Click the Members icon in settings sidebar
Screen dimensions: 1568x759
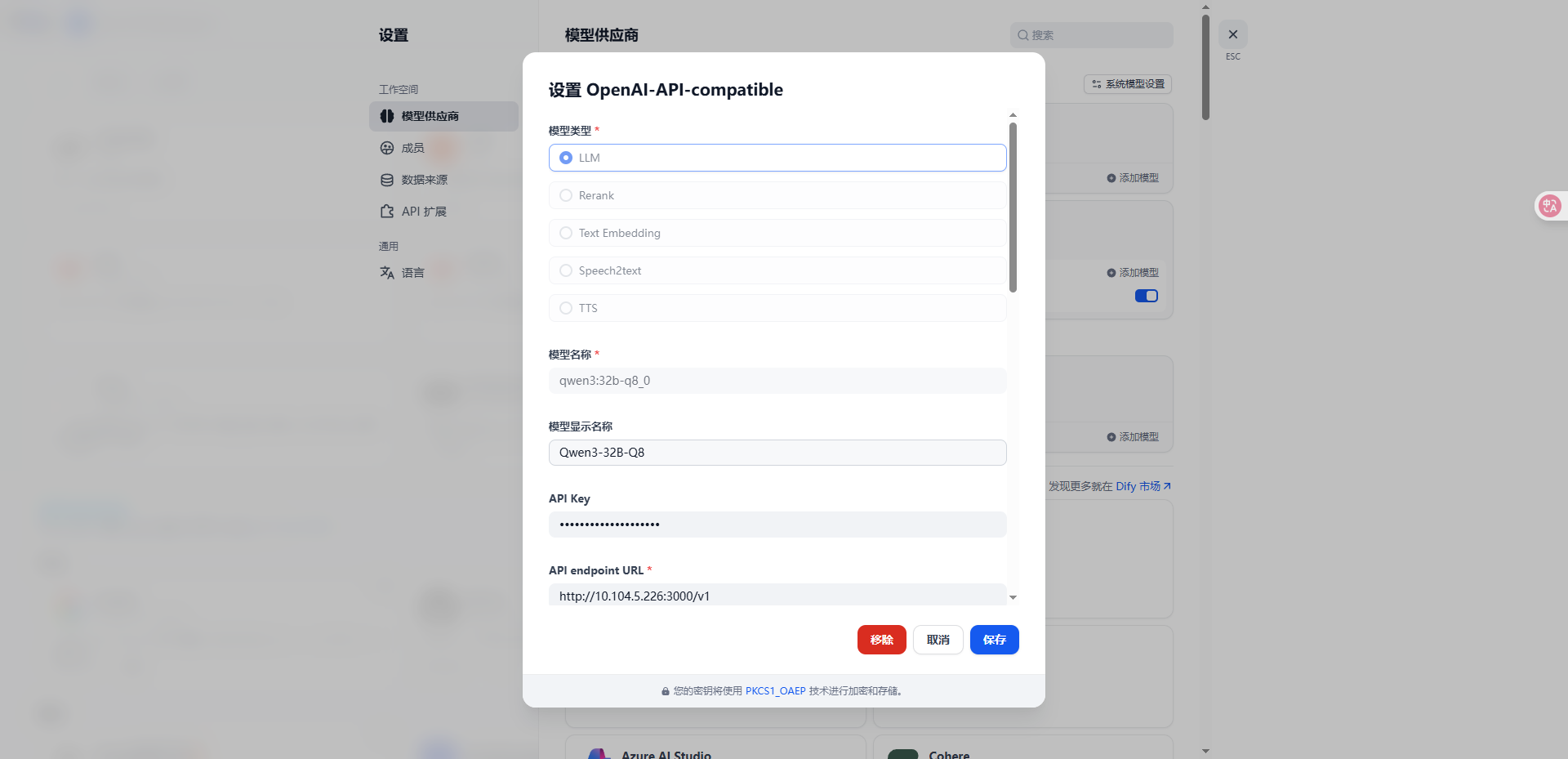click(x=387, y=148)
